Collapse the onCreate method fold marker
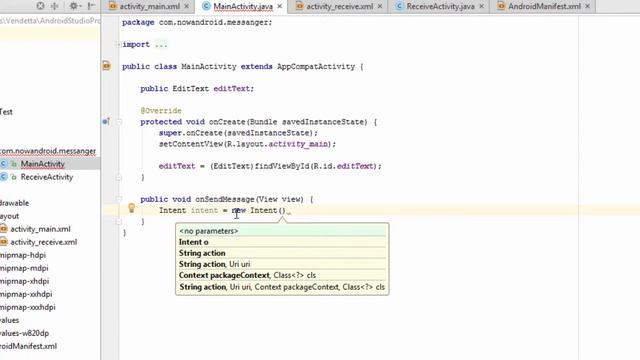The width and height of the screenshot is (640, 360). click(x=119, y=122)
